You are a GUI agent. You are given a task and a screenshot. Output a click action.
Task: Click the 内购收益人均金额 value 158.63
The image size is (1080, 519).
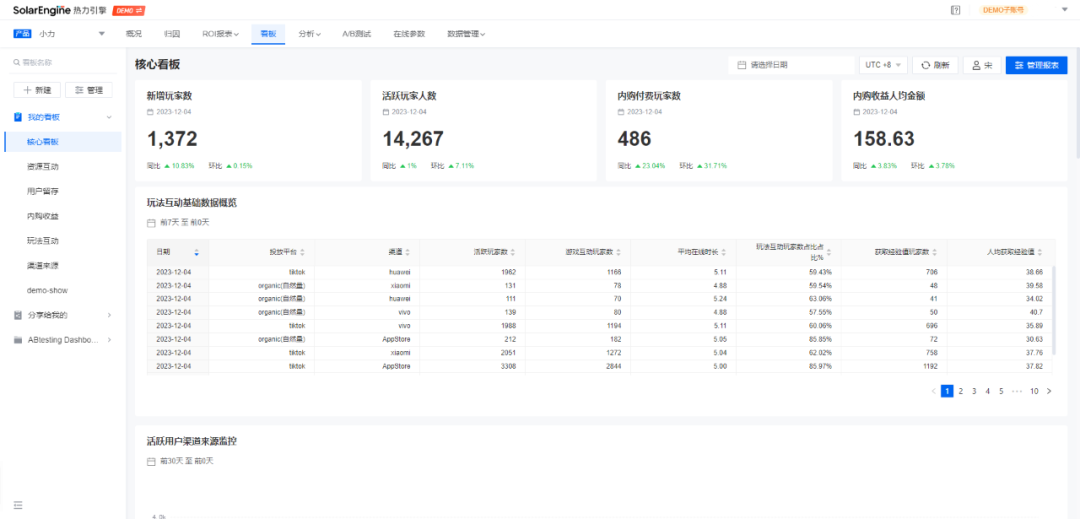click(x=884, y=139)
